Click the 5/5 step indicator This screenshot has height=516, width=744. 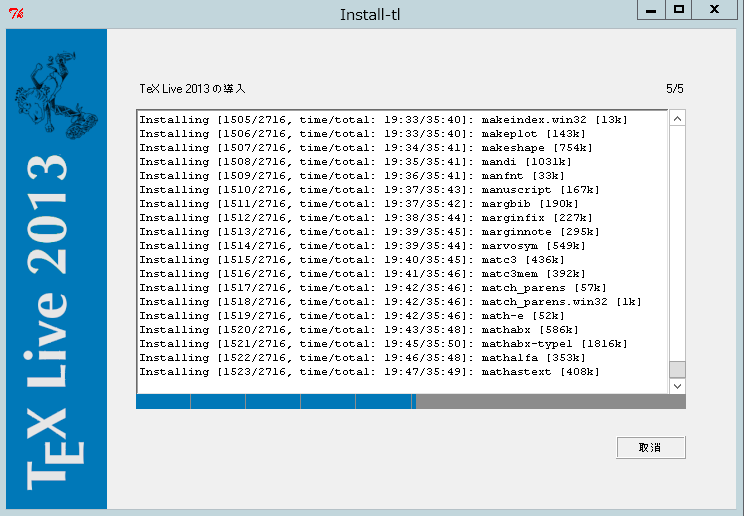tap(675, 89)
